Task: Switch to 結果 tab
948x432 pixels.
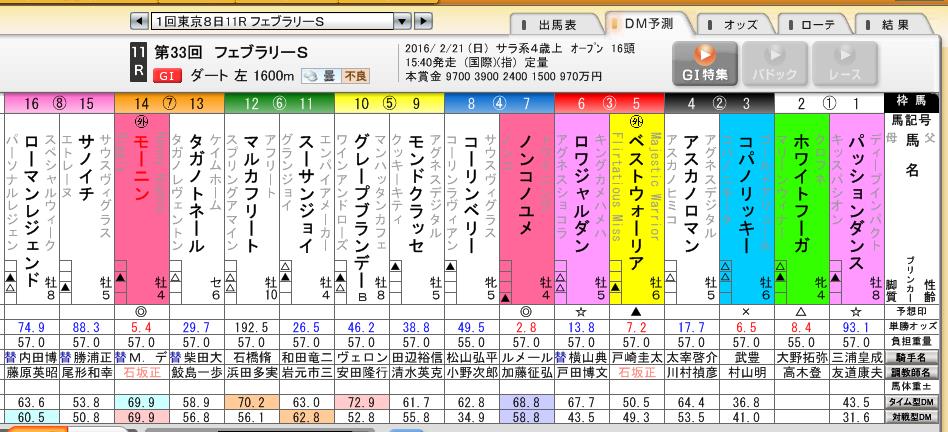Action: pos(894,25)
